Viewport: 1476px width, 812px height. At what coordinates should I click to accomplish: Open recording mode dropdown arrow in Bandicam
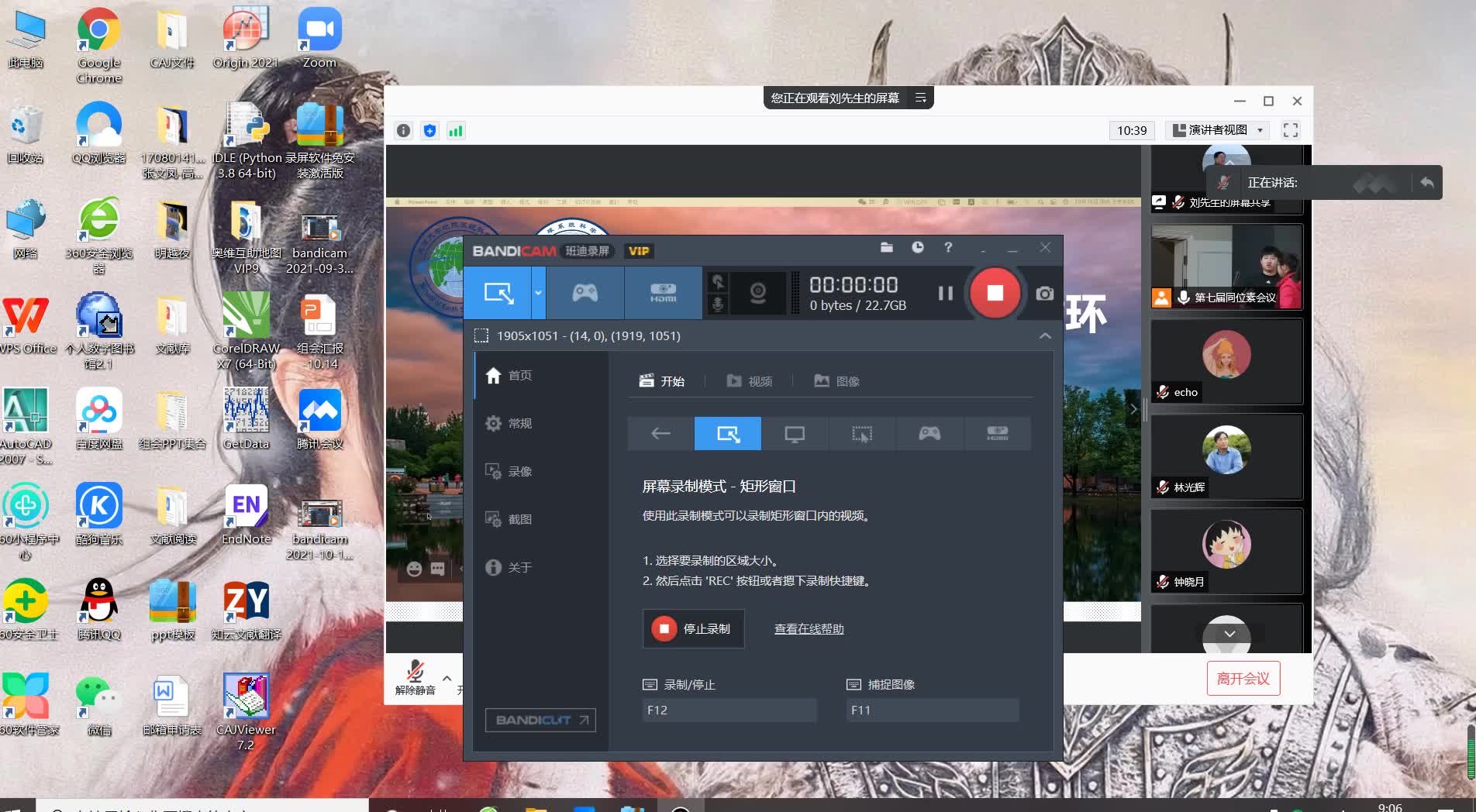538,293
